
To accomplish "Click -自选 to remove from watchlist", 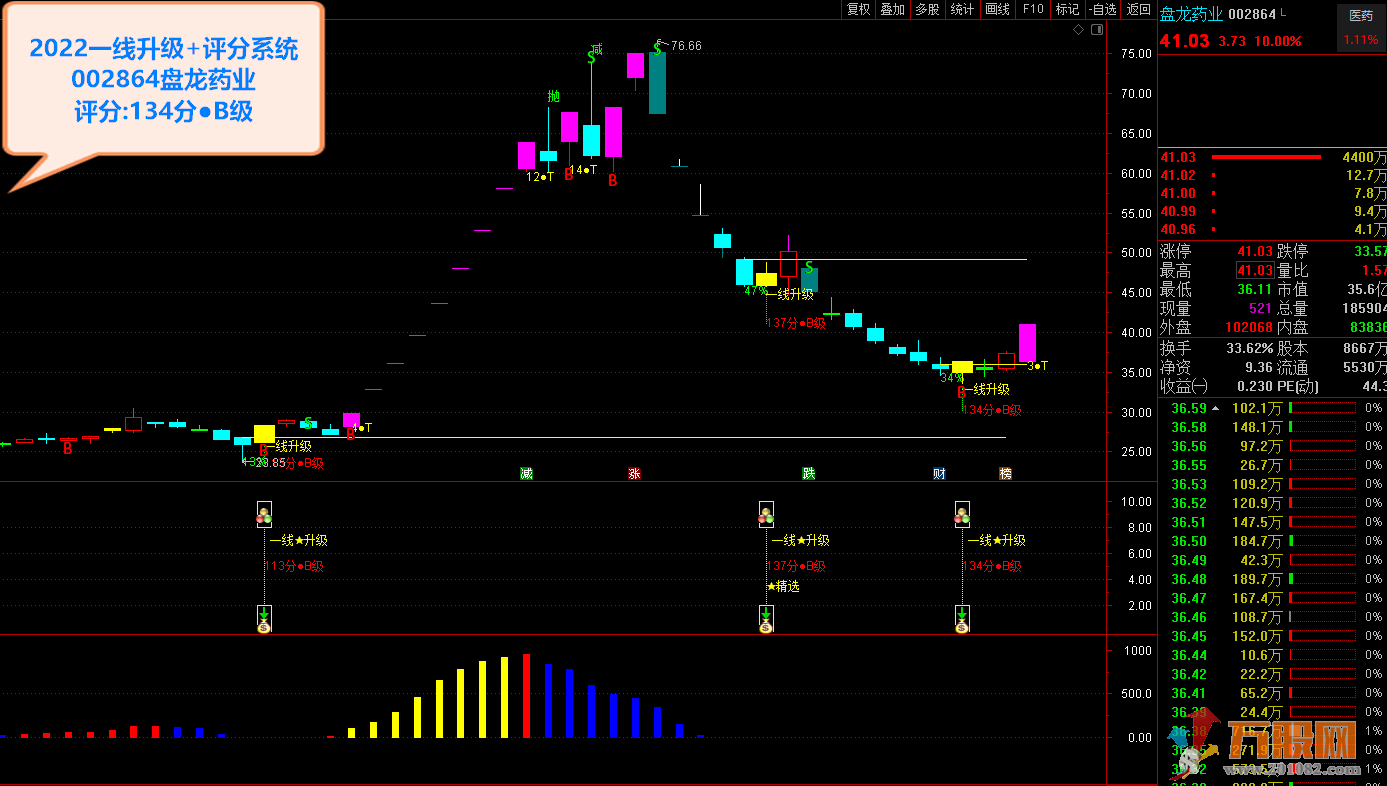I will [x=1102, y=9].
